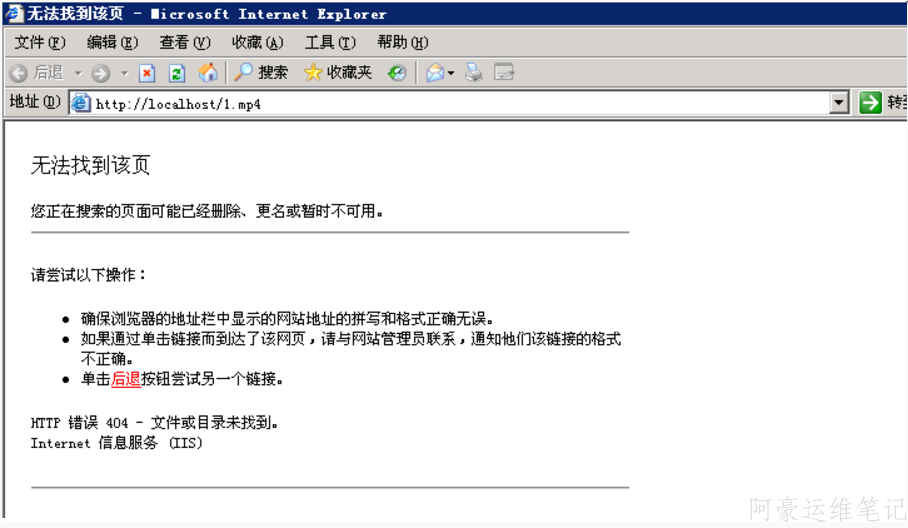
Task: Expand the Back button history dropdown arrow
Action: tap(78, 73)
